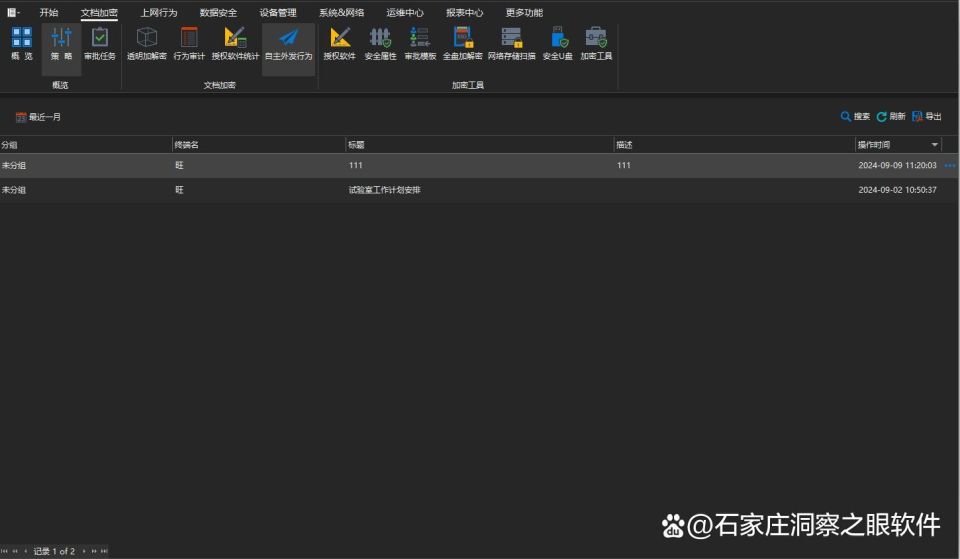Open 授权软件 tool icon
960x559 pixels.
tap(340, 43)
